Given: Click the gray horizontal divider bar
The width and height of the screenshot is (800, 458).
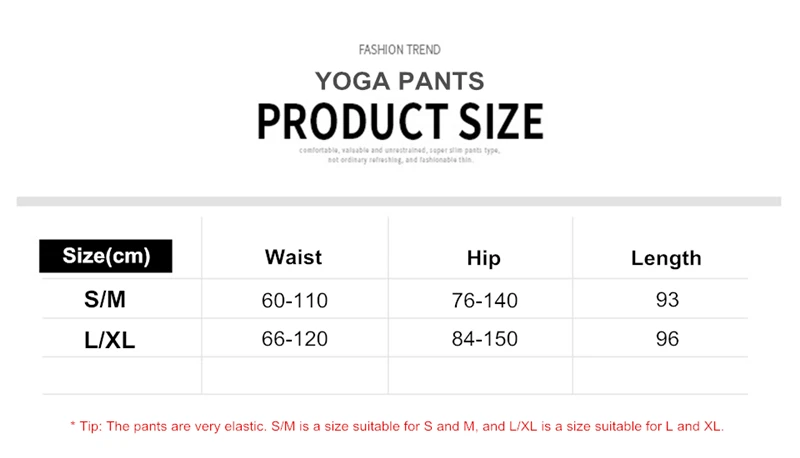Looking at the screenshot, I should tap(399, 201).
